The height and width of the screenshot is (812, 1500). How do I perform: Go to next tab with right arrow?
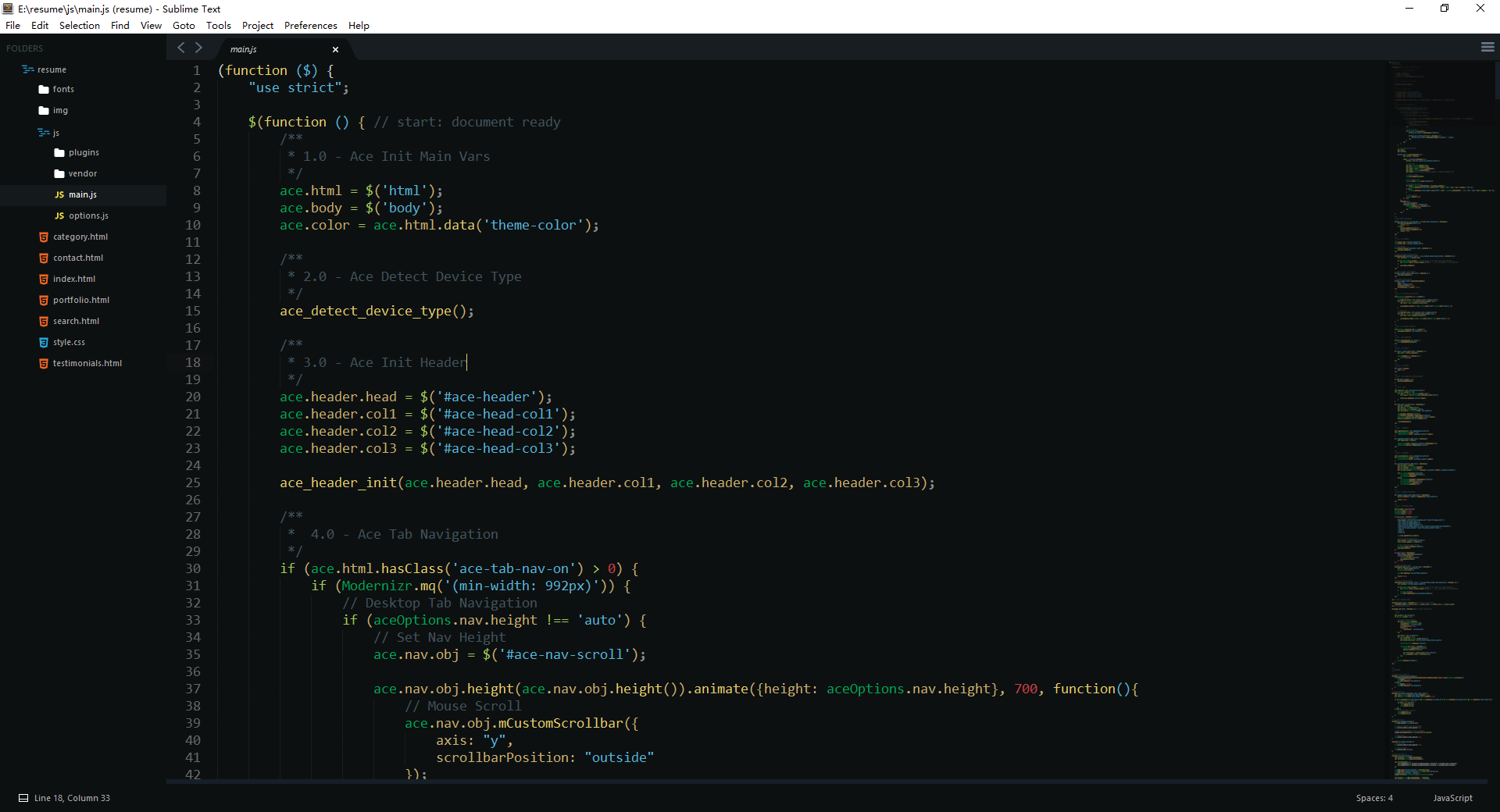point(198,48)
